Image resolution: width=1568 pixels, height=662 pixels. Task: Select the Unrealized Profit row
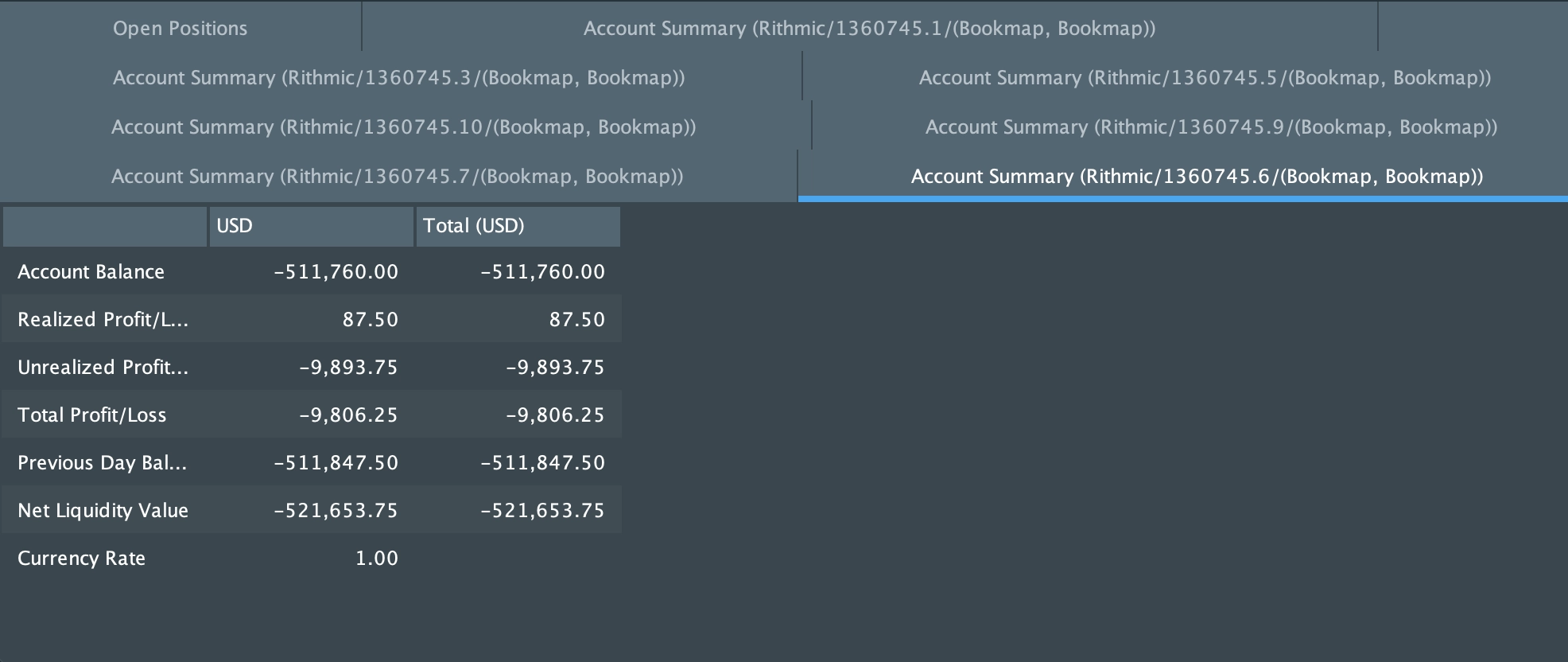[x=104, y=367]
